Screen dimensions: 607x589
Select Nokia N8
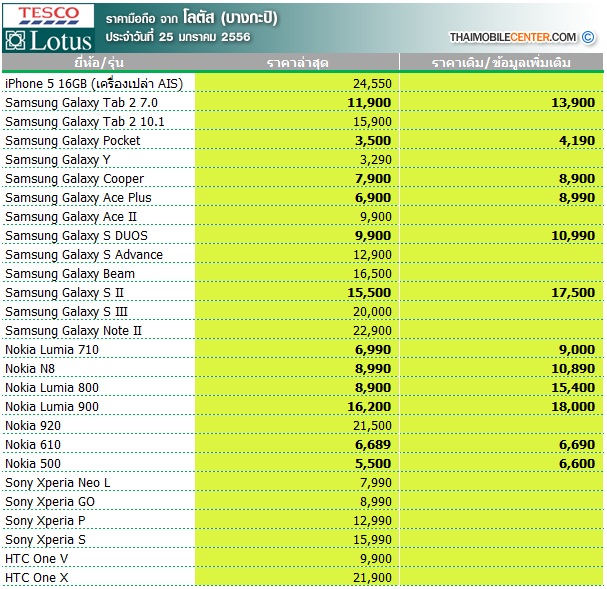click(30, 368)
